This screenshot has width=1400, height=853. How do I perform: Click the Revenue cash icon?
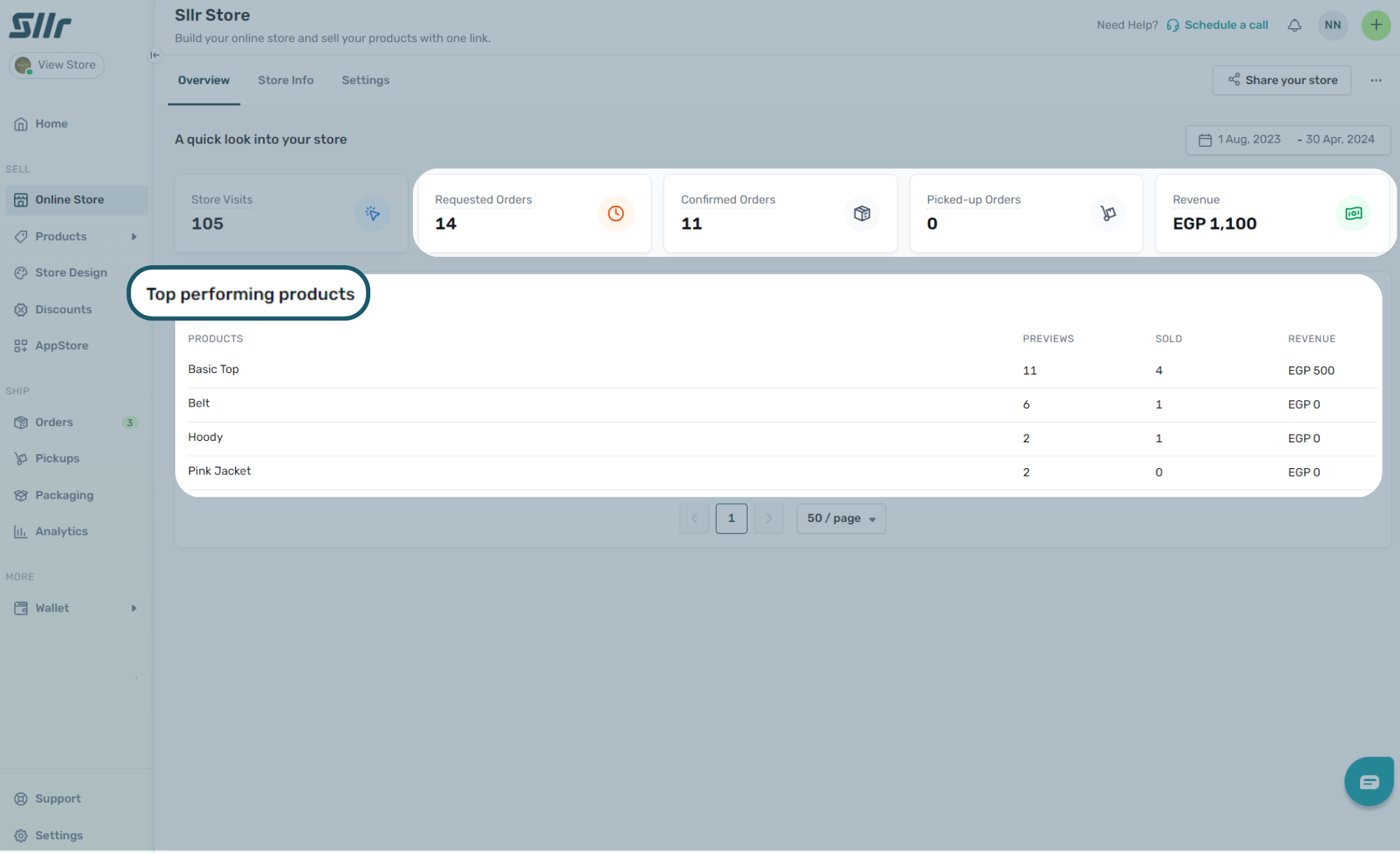(1353, 213)
